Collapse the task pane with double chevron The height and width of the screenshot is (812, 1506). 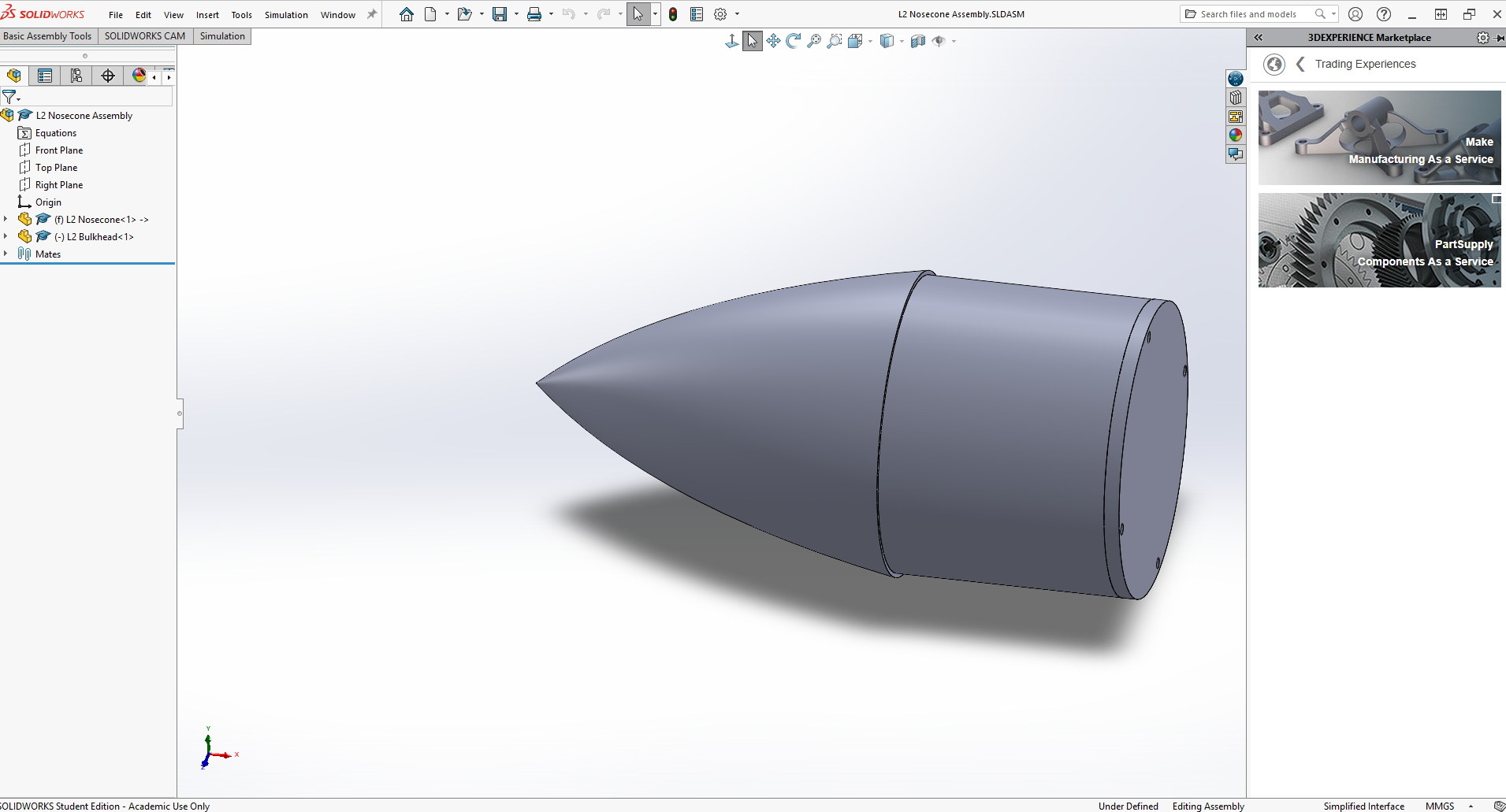[x=1259, y=38]
